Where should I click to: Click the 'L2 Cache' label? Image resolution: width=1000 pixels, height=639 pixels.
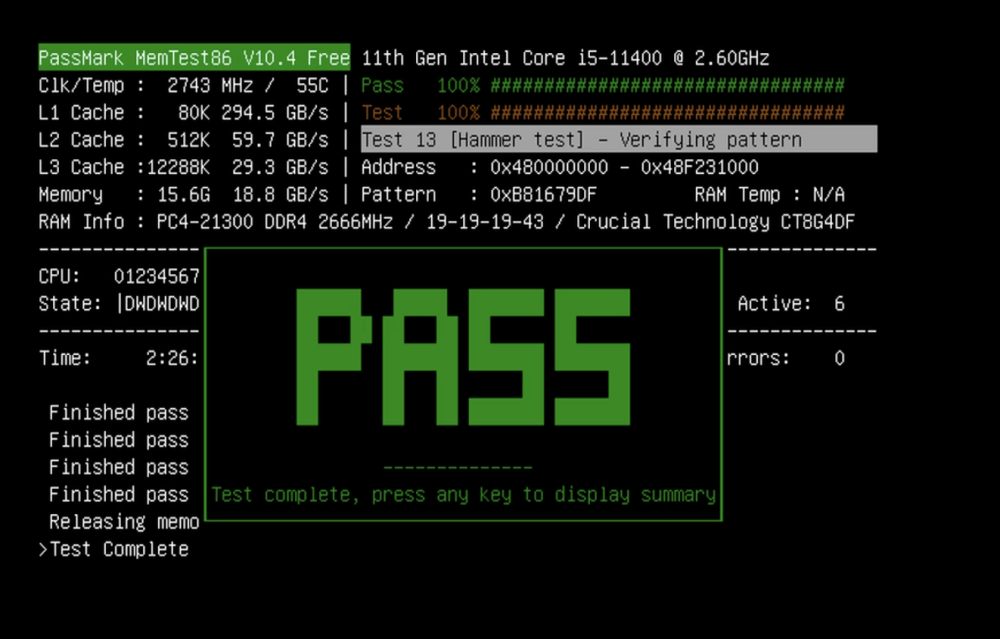pyautogui.click(x=81, y=140)
